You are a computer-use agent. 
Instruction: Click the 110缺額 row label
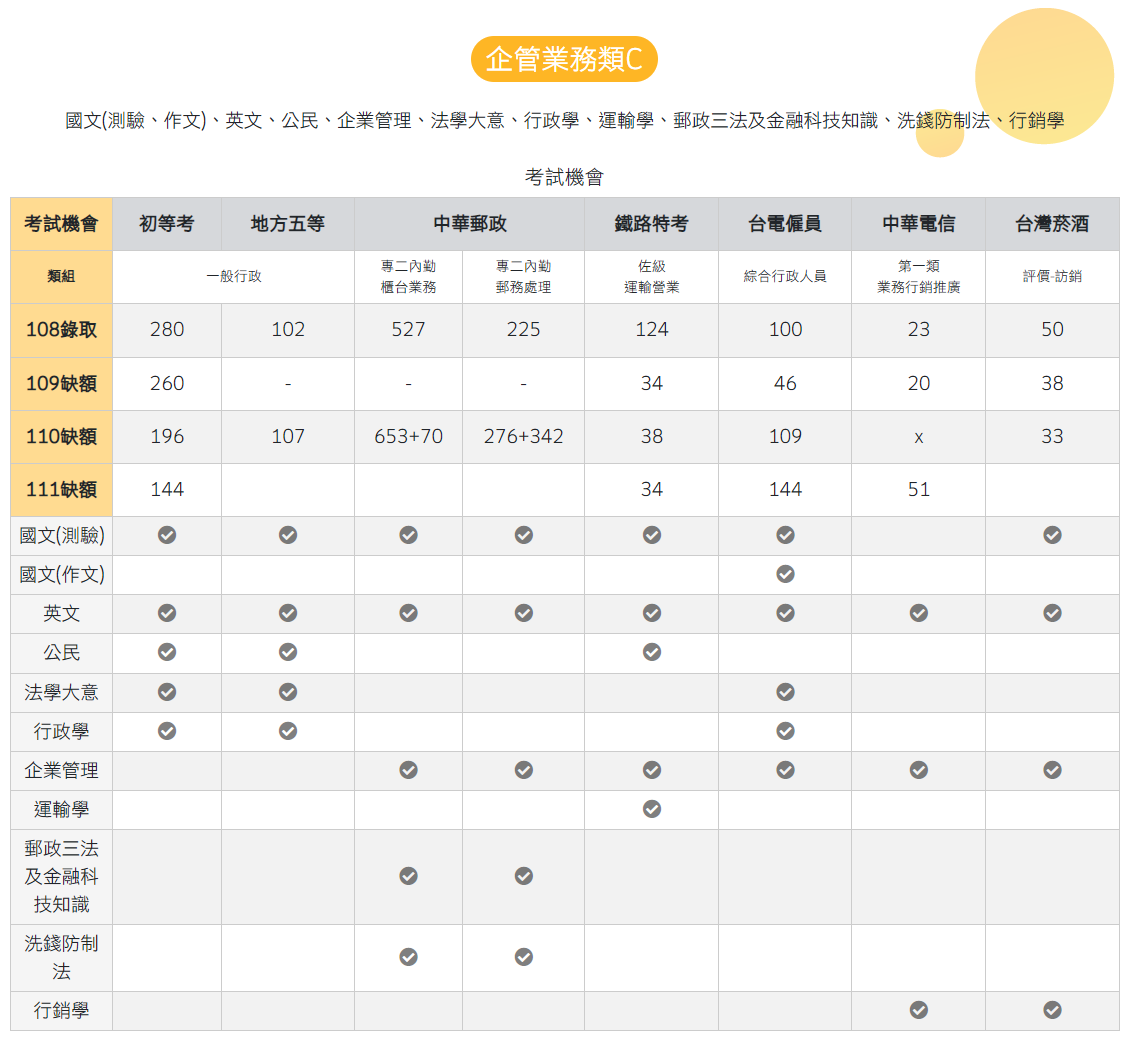coord(61,437)
